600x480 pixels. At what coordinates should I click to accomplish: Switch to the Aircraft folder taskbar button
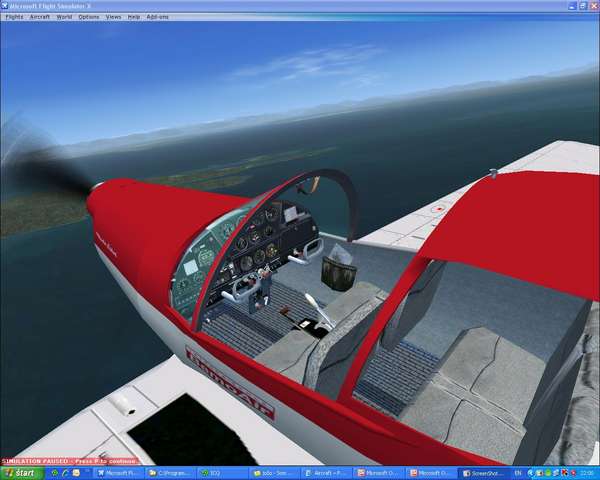pos(325,473)
